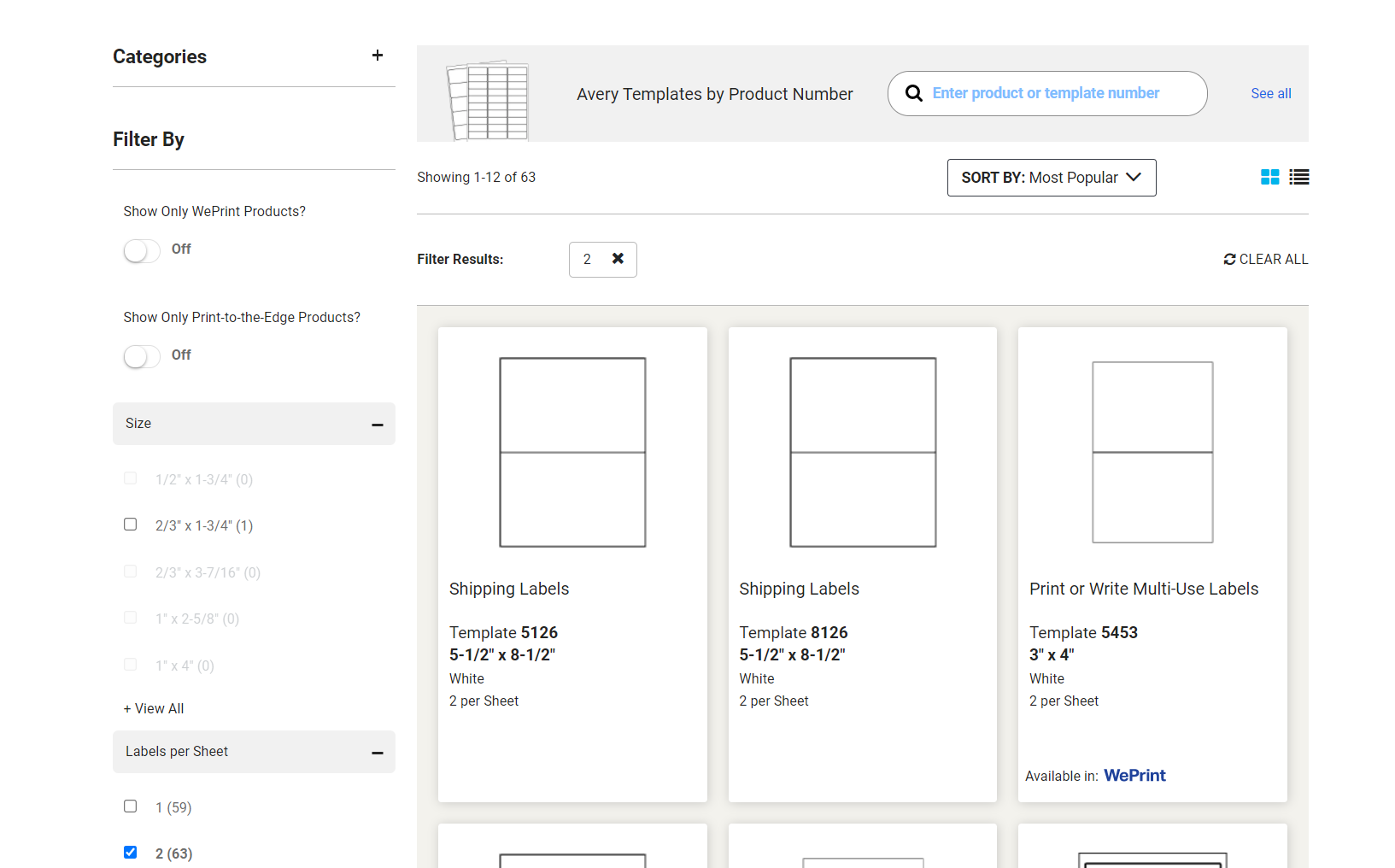
Task: Click the Clear All refresh icon
Action: (x=1229, y=259)
